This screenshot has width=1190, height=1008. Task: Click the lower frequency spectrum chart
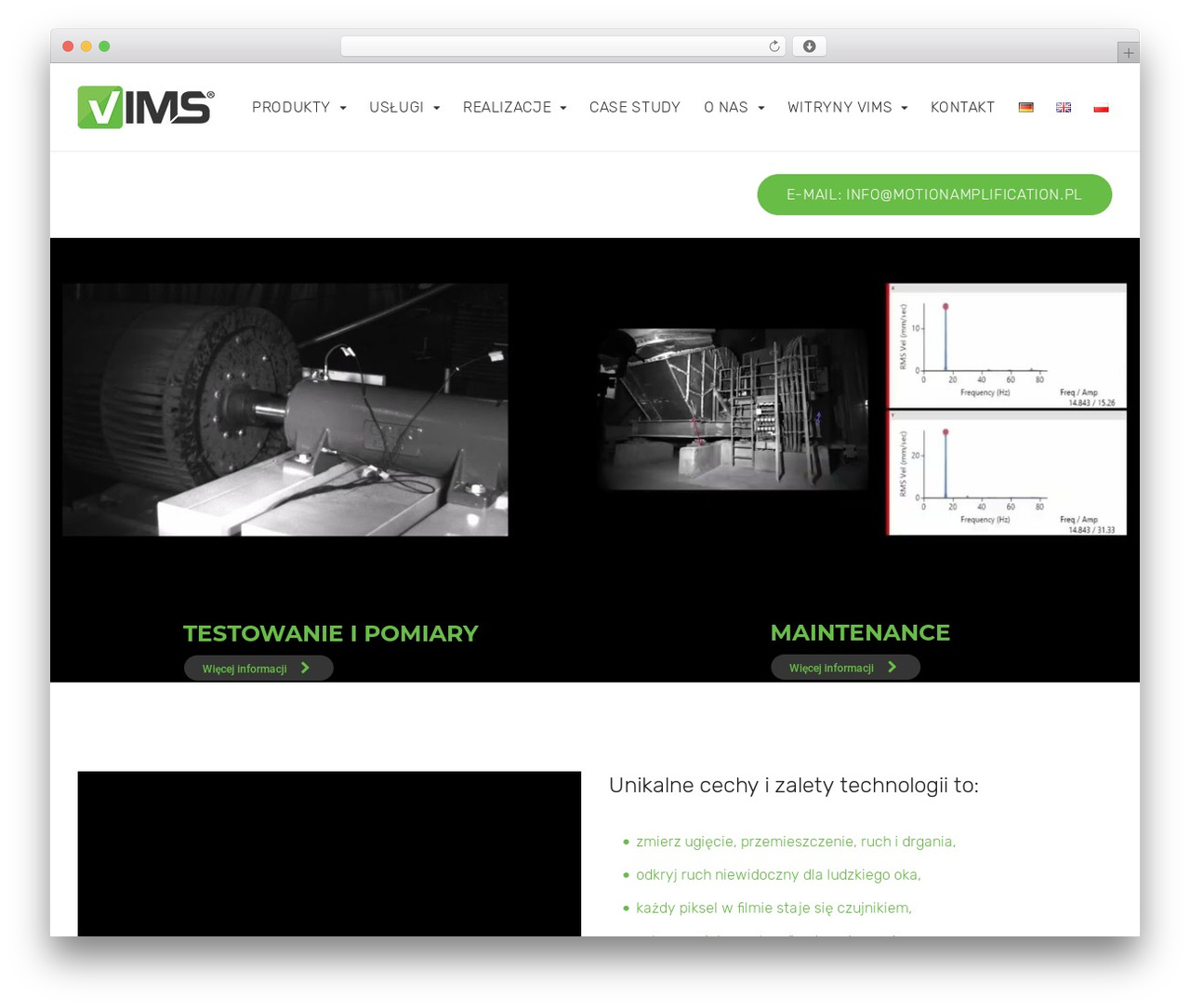pos(1007,473)
